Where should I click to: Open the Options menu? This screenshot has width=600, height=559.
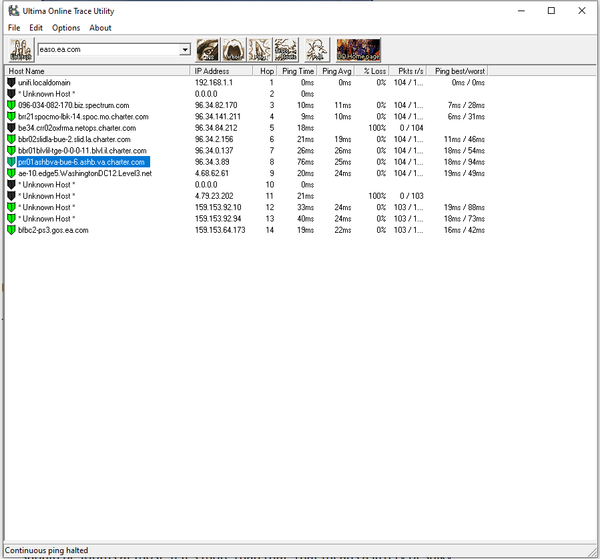click(66, 28)
